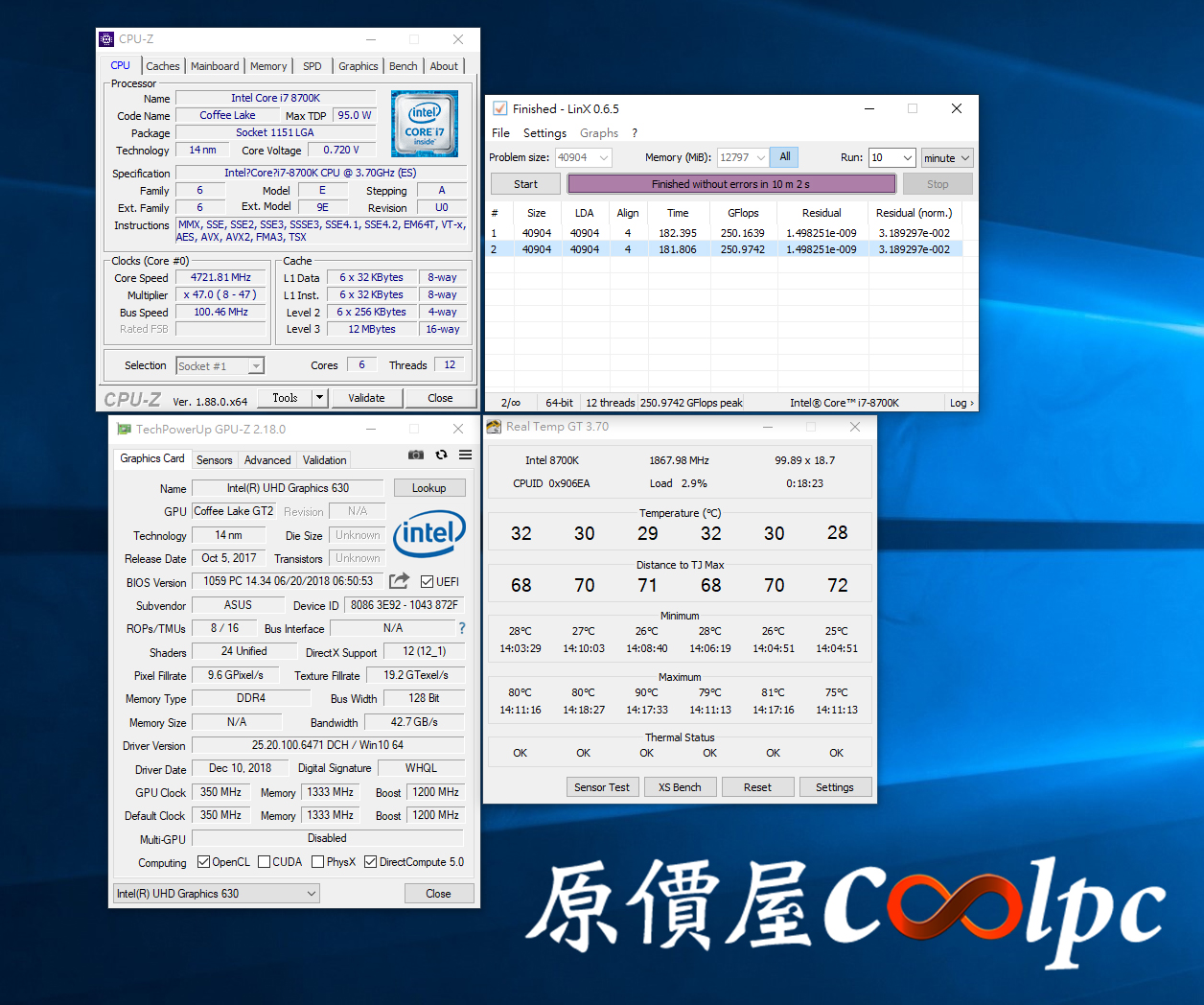The image size is (1204, 1005).
Task: Open the ? help menu in LinX
Action: point(635,133)
